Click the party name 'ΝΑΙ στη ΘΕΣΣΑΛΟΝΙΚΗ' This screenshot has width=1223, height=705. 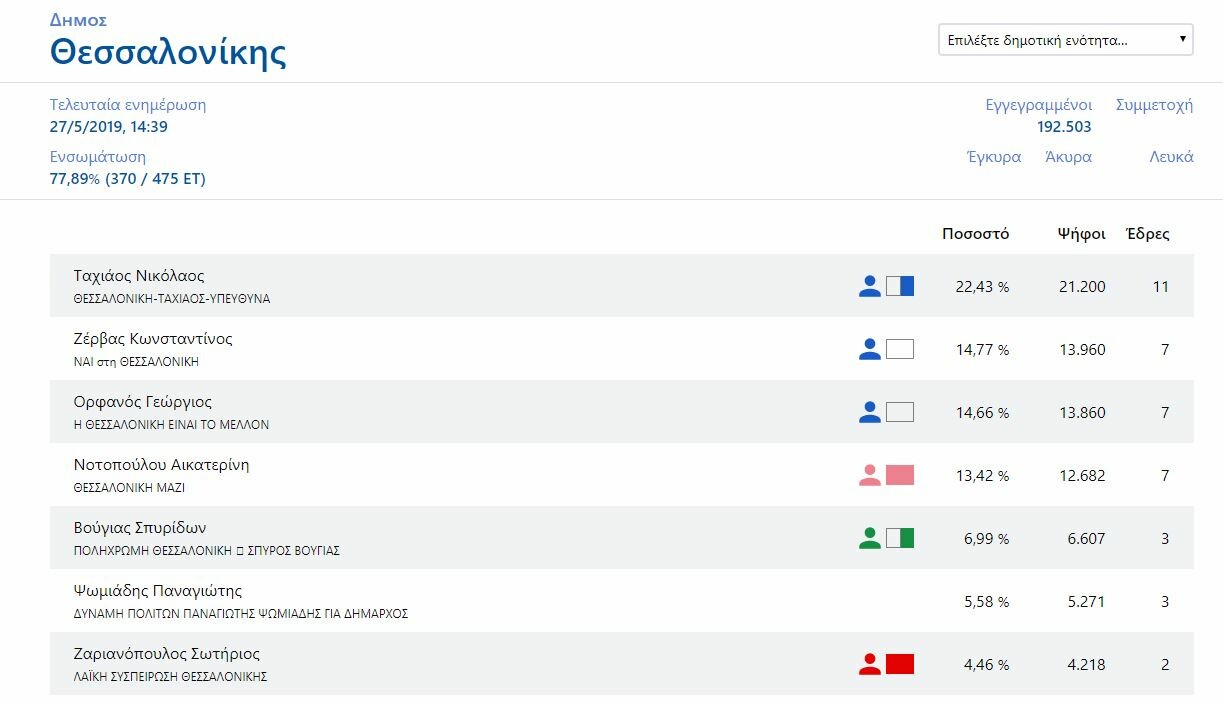[x=136, y=362]
